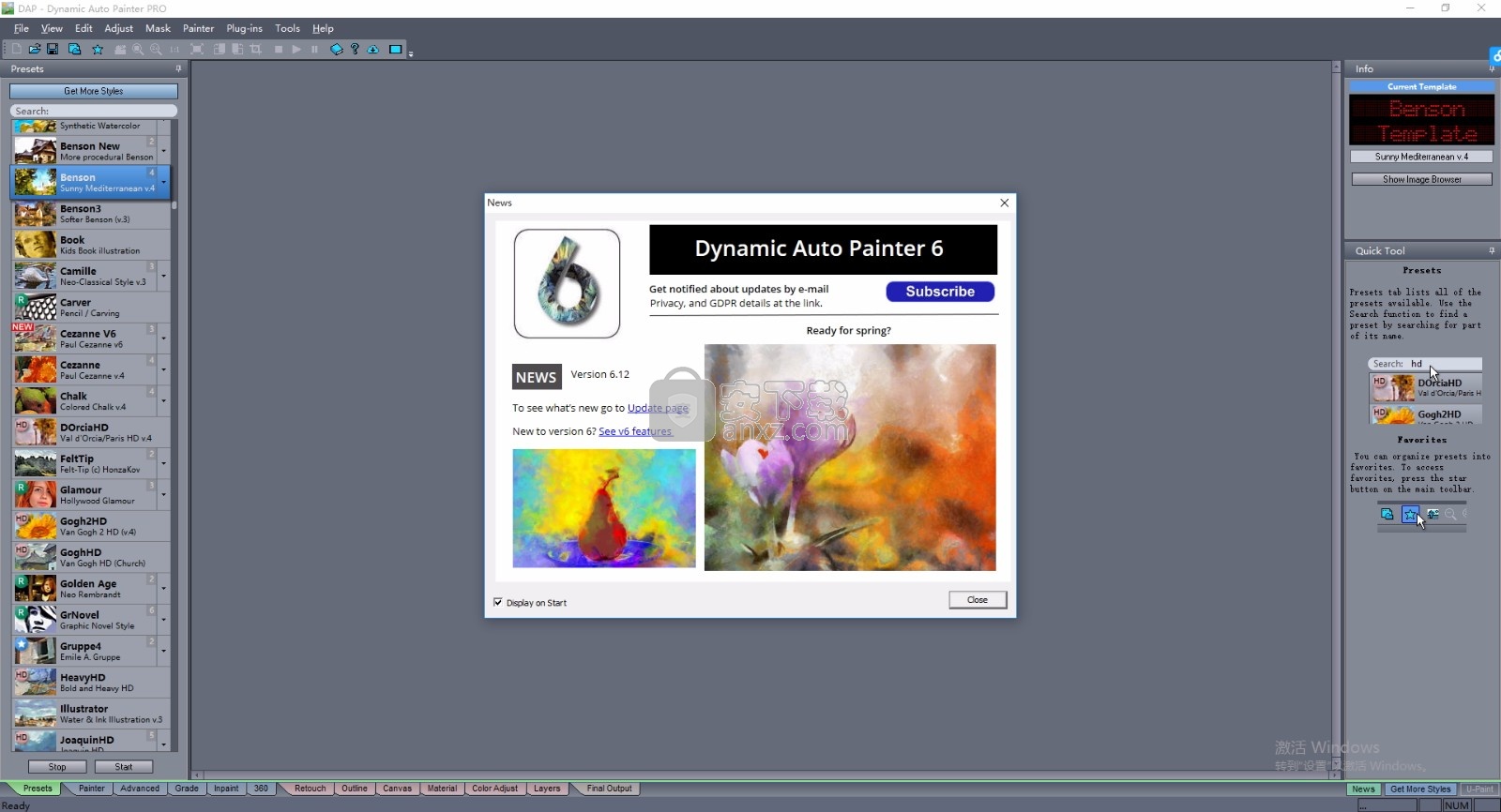Select the Crop tool icon
1501x812 pixels.
point(255,49)
